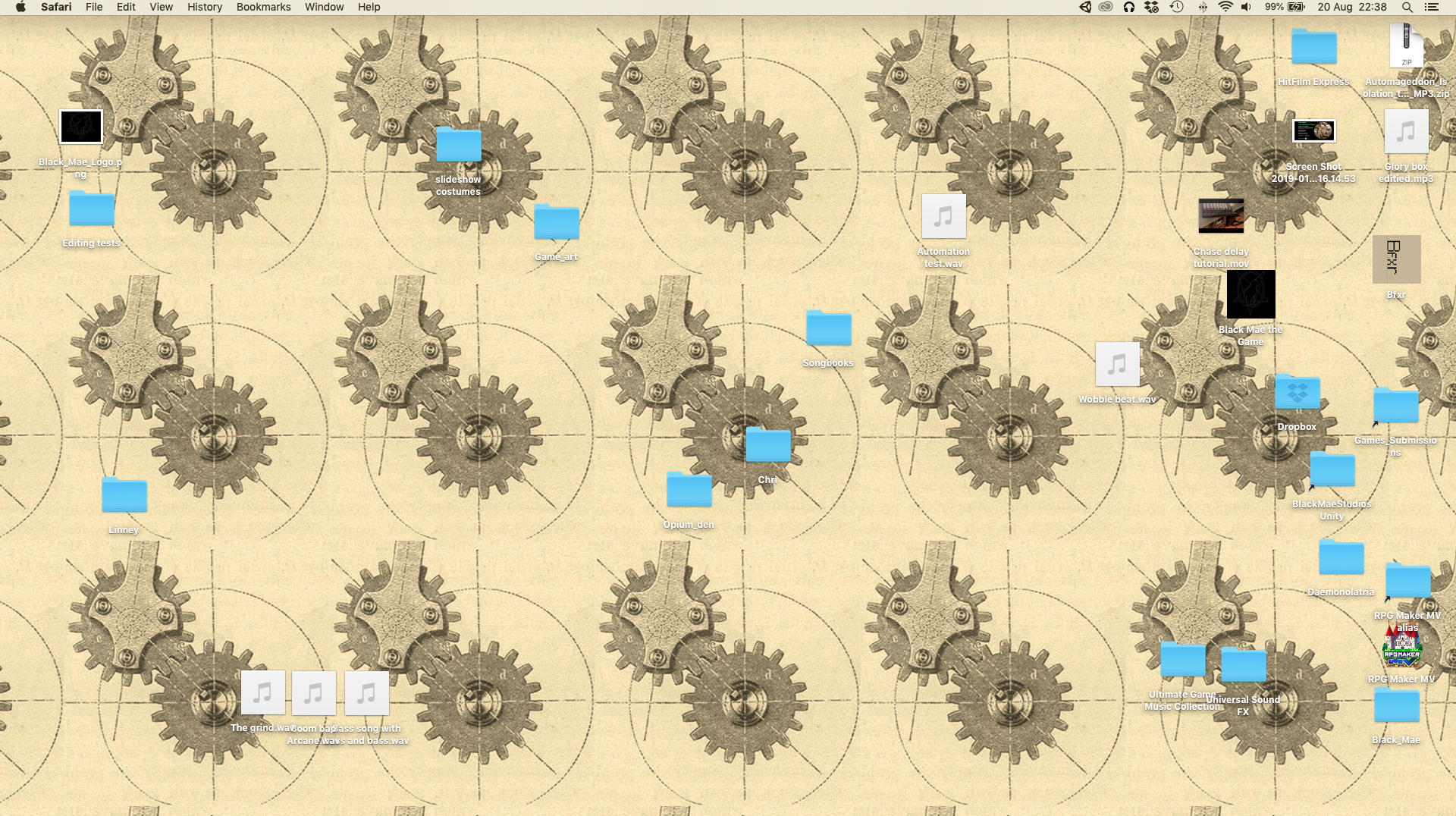Select the Games_Submissions alias folder
The image size is (1456, 816).
tap(1396, 406)
